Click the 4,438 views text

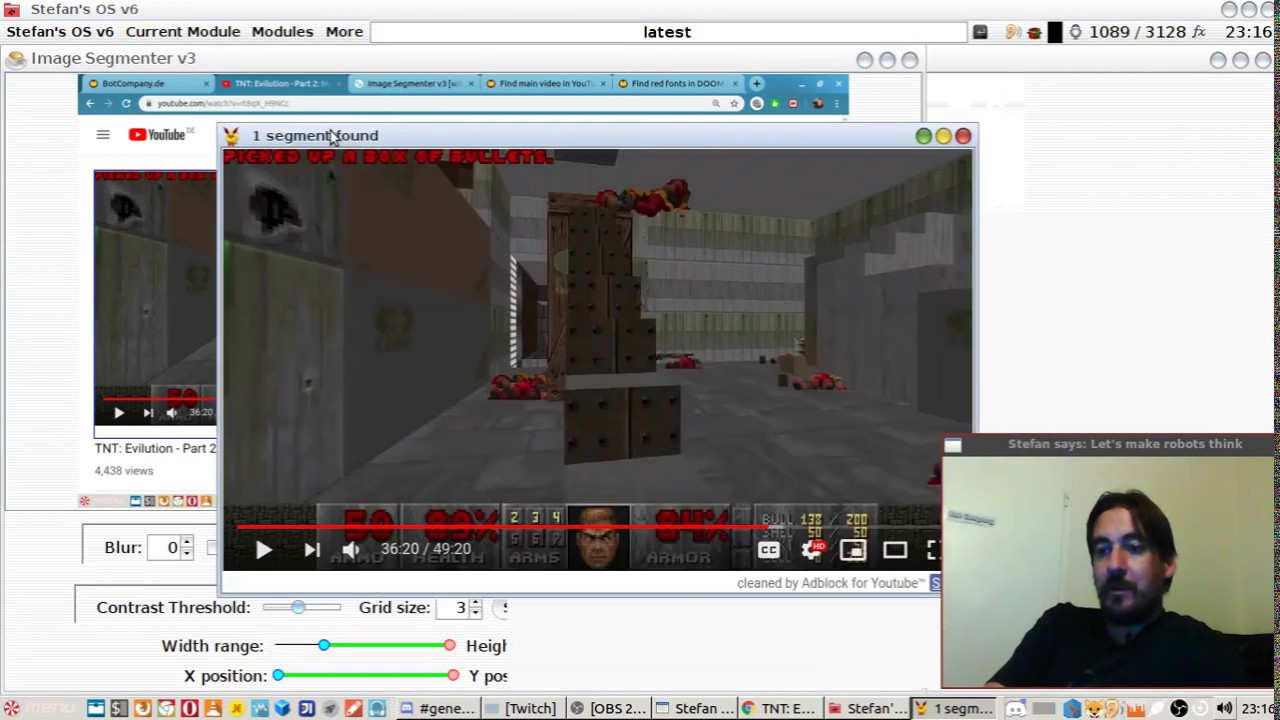click(x=124, y=471)
